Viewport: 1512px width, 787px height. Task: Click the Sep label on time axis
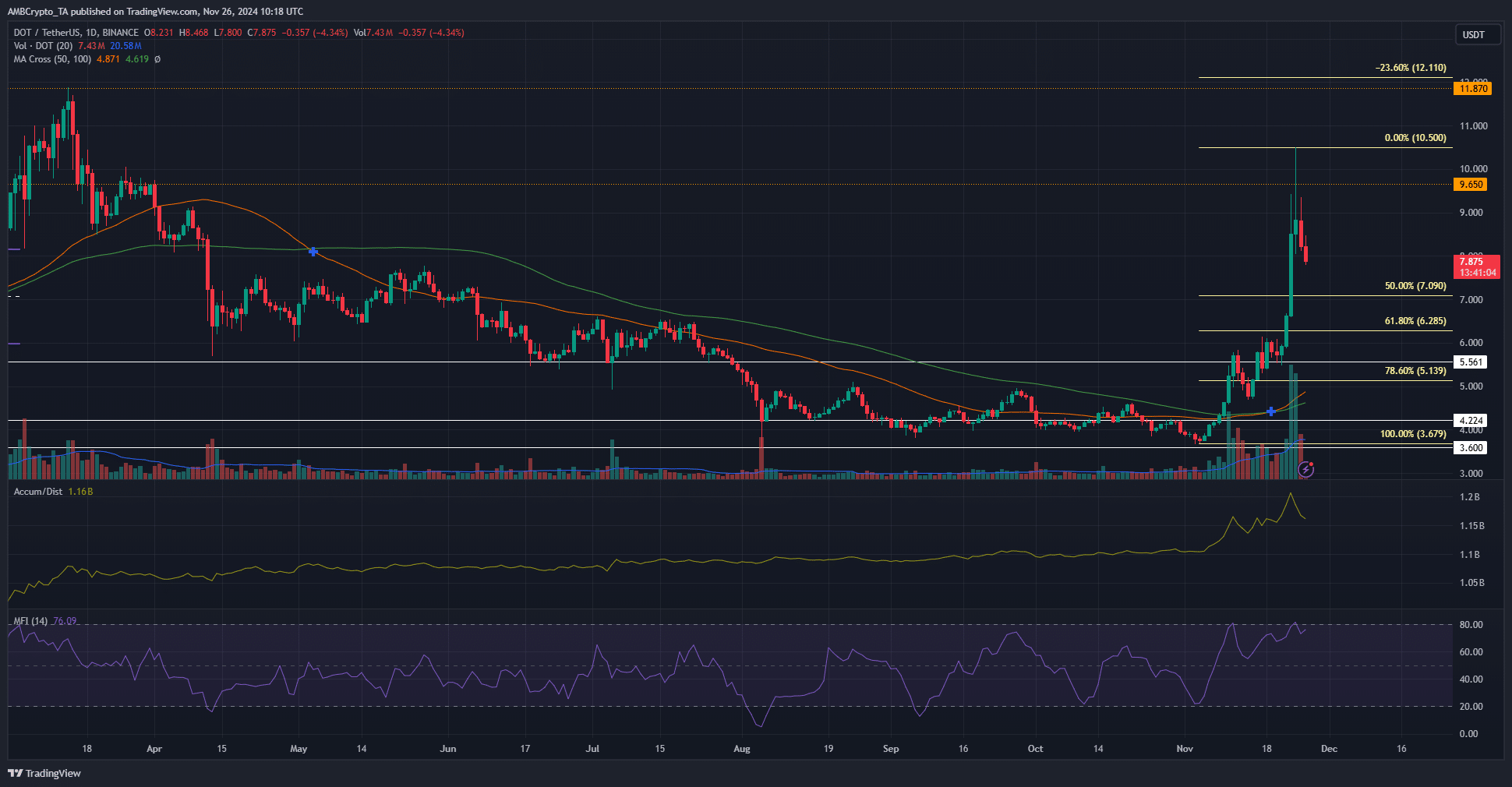tap(891, 749)
